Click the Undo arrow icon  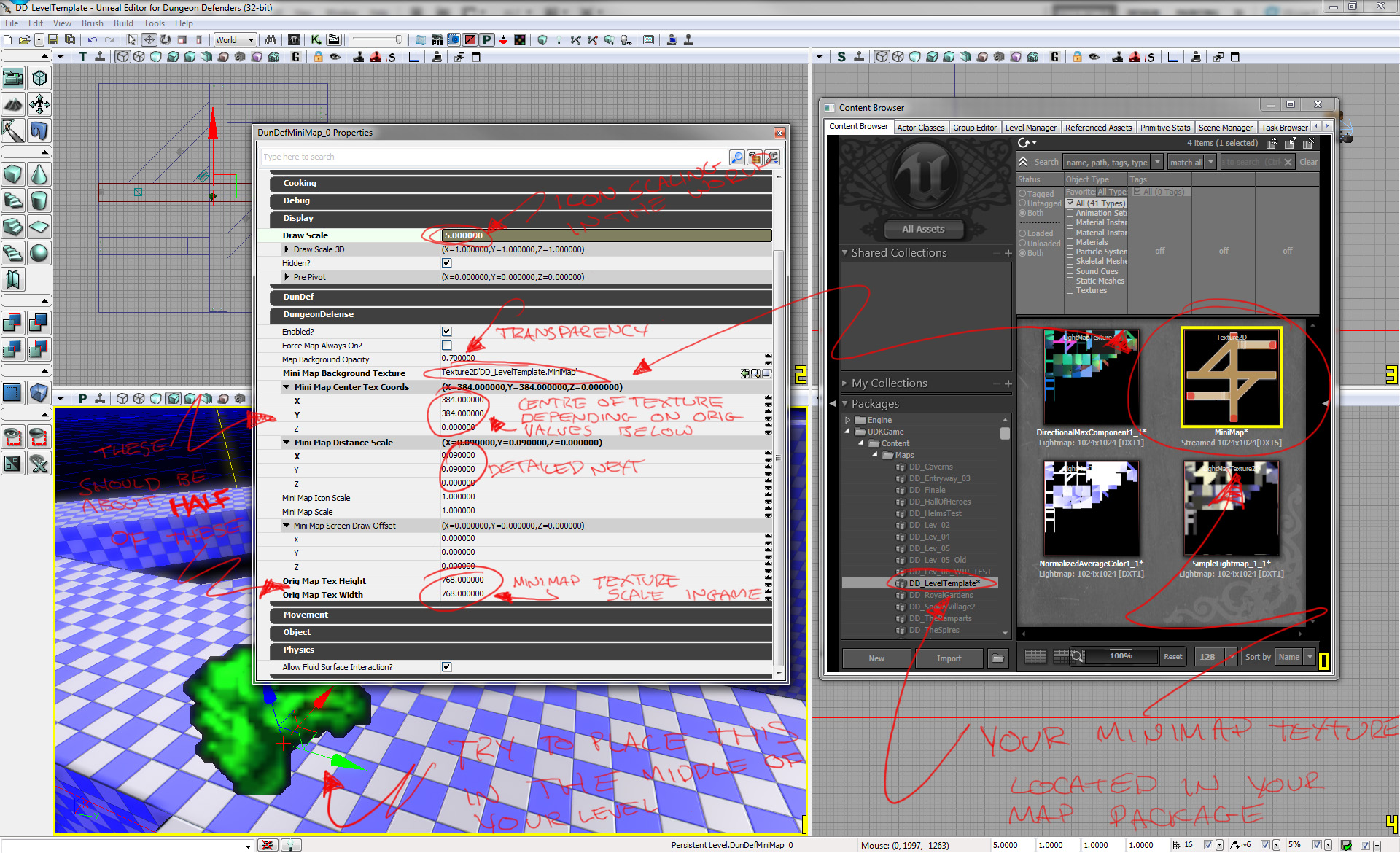click(93, 40)
